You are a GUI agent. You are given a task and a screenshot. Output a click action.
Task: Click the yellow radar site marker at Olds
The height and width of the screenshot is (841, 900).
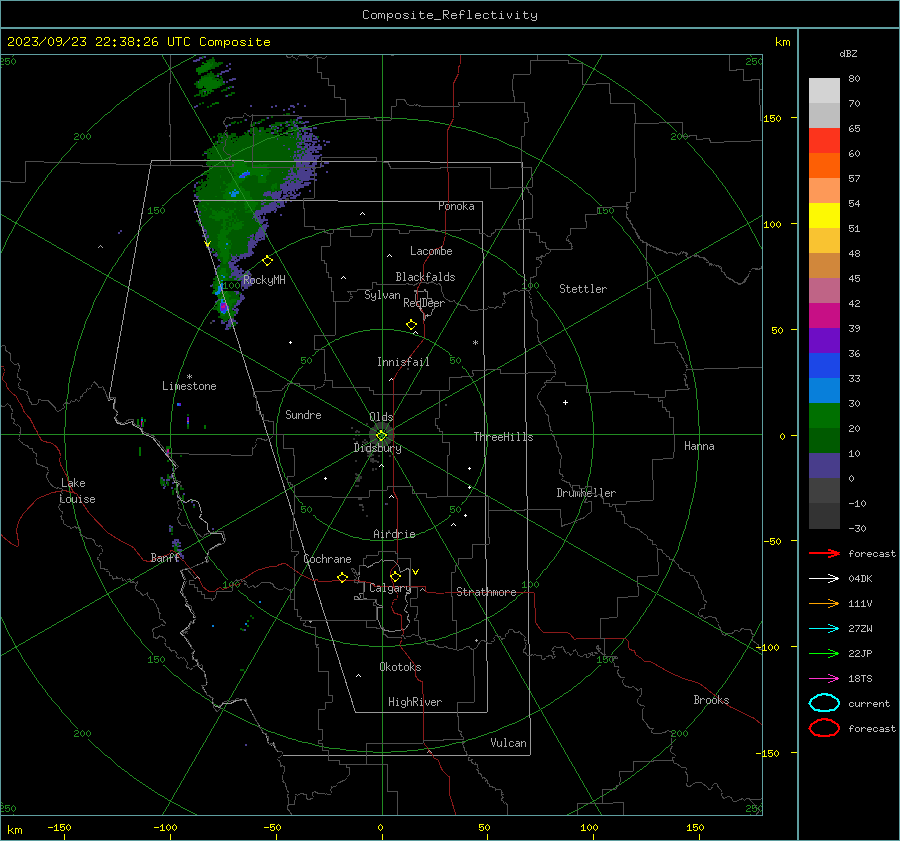point(381,436)
